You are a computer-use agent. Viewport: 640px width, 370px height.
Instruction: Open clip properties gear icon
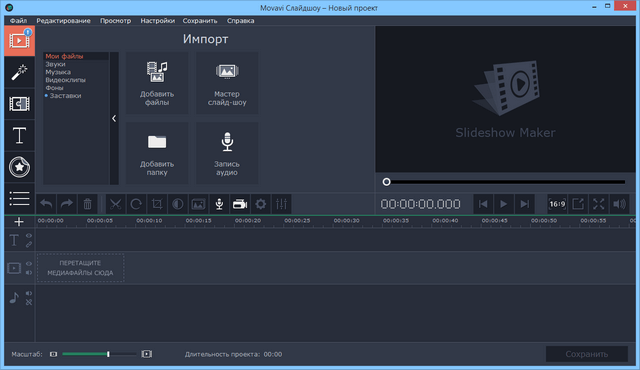pyautogui.click(x=260, y=204)
